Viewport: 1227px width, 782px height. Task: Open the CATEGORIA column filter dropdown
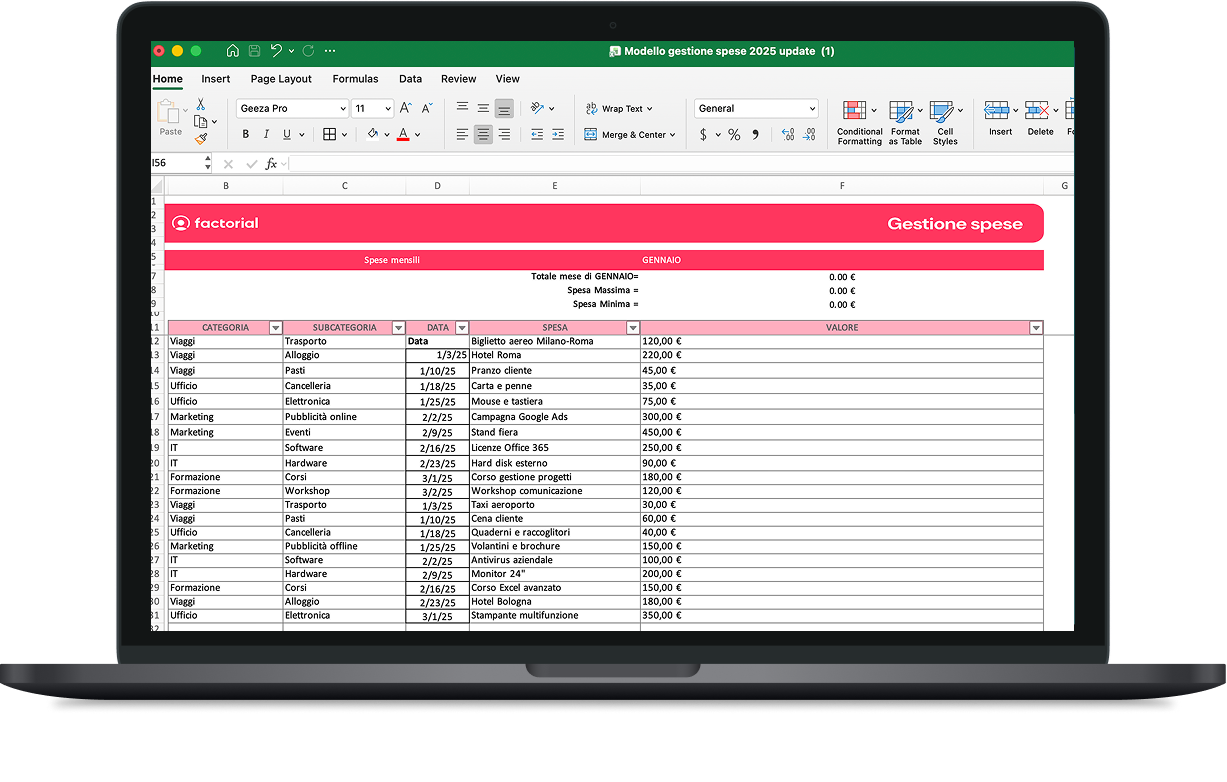click(277, 327)
